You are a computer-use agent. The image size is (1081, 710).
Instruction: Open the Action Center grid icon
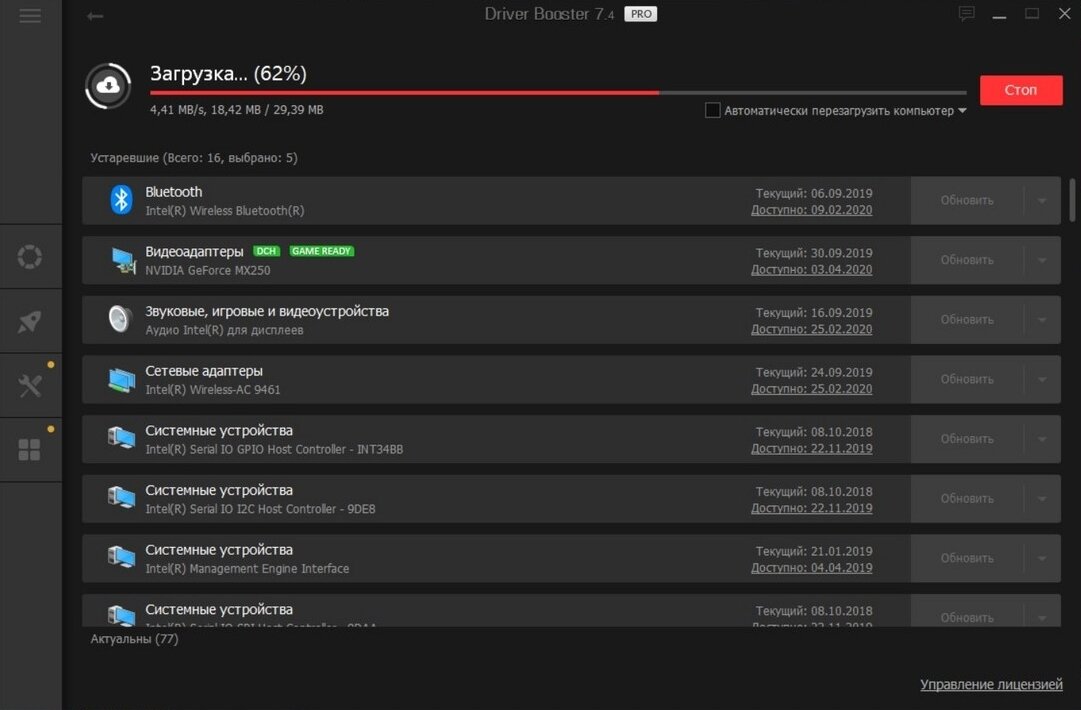(30, 450)
